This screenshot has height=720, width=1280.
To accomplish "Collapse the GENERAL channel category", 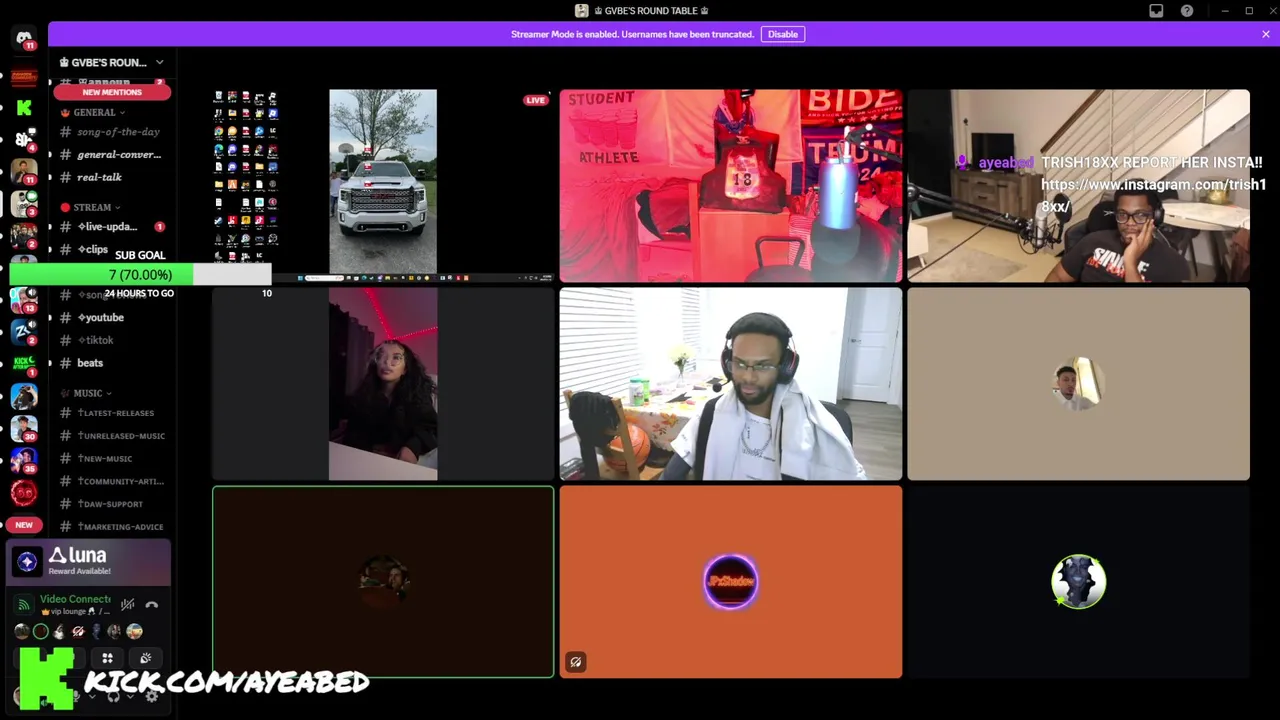I will pos(93,113).
